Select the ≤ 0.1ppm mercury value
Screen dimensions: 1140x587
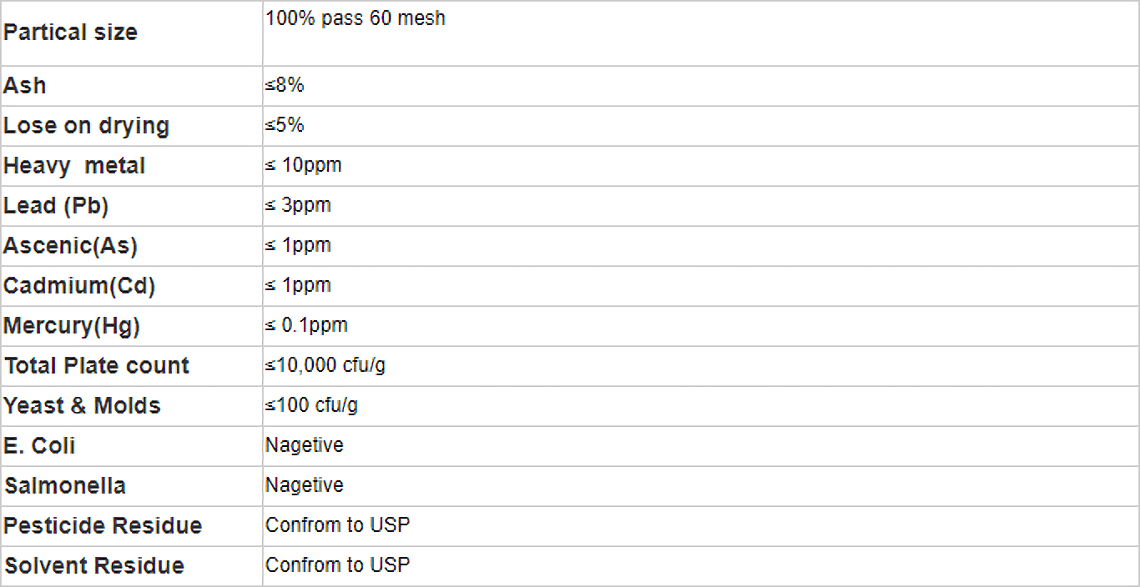[x=306, y=326]
